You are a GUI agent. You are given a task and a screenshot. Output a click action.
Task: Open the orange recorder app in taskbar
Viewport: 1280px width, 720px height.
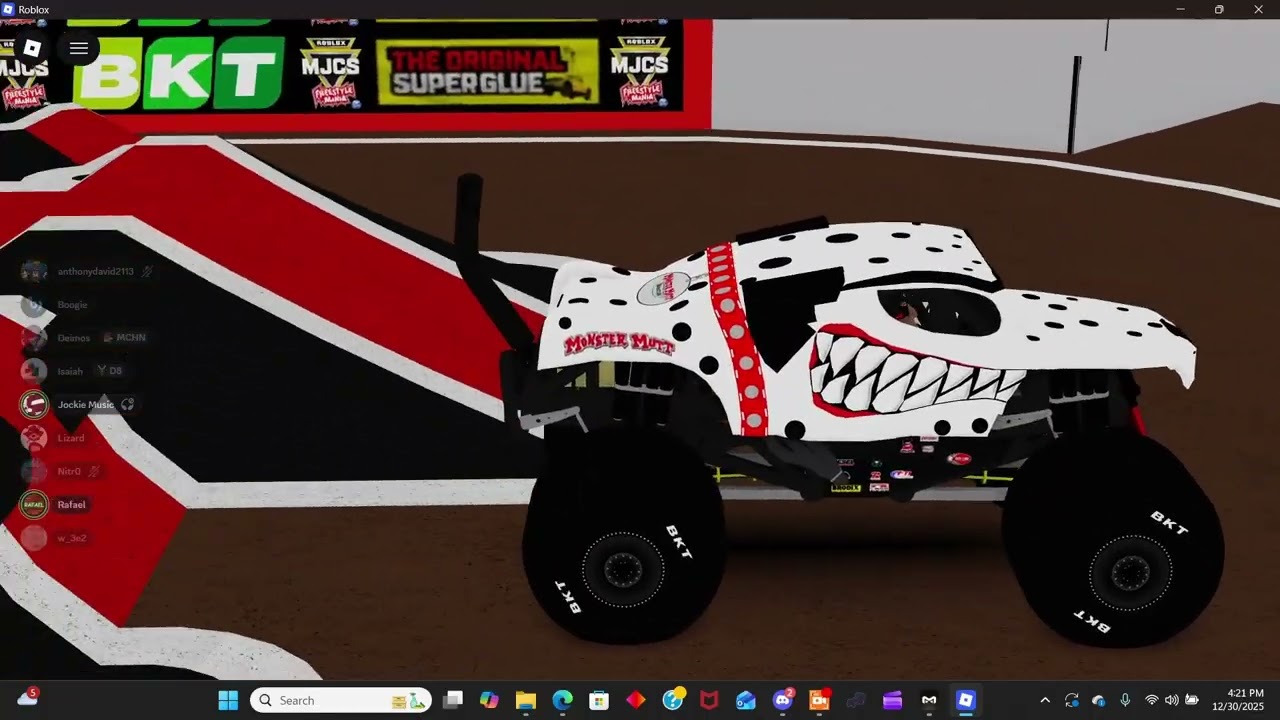(819, 700)
